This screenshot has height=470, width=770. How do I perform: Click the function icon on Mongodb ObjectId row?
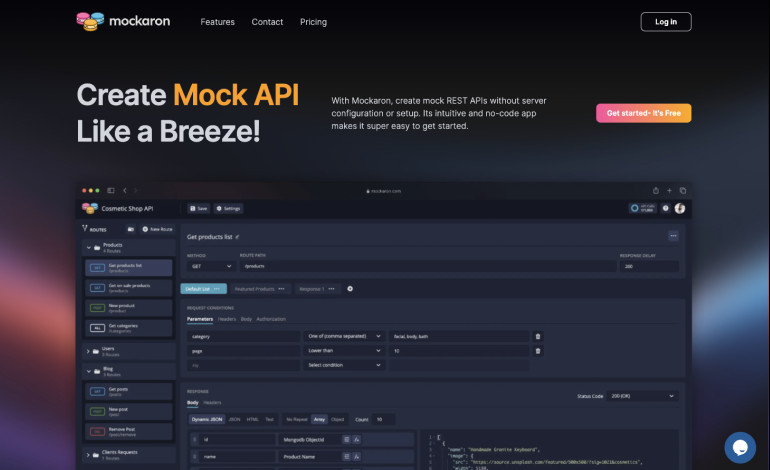coord(357,440)
